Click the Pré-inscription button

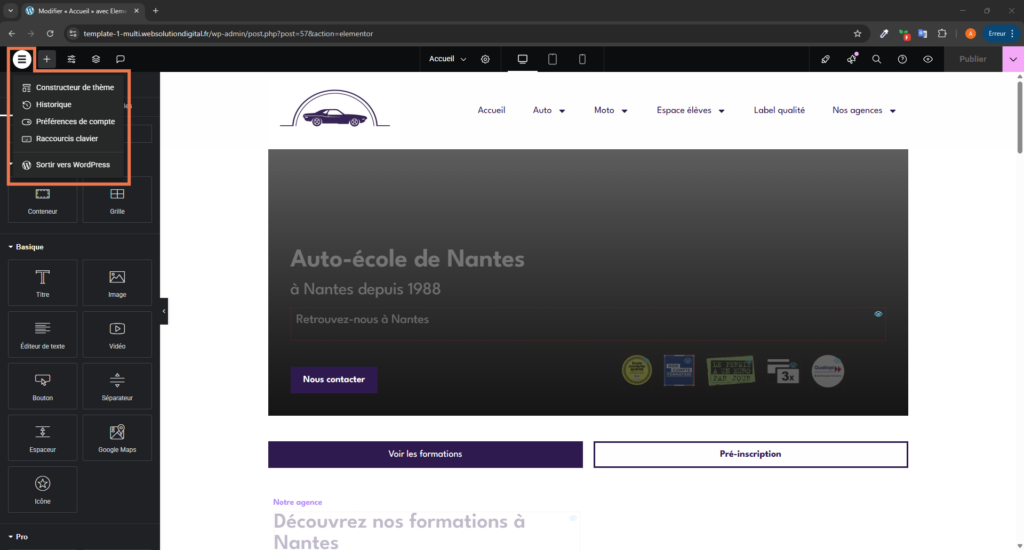pyautogui.click(x=750, y=454)
